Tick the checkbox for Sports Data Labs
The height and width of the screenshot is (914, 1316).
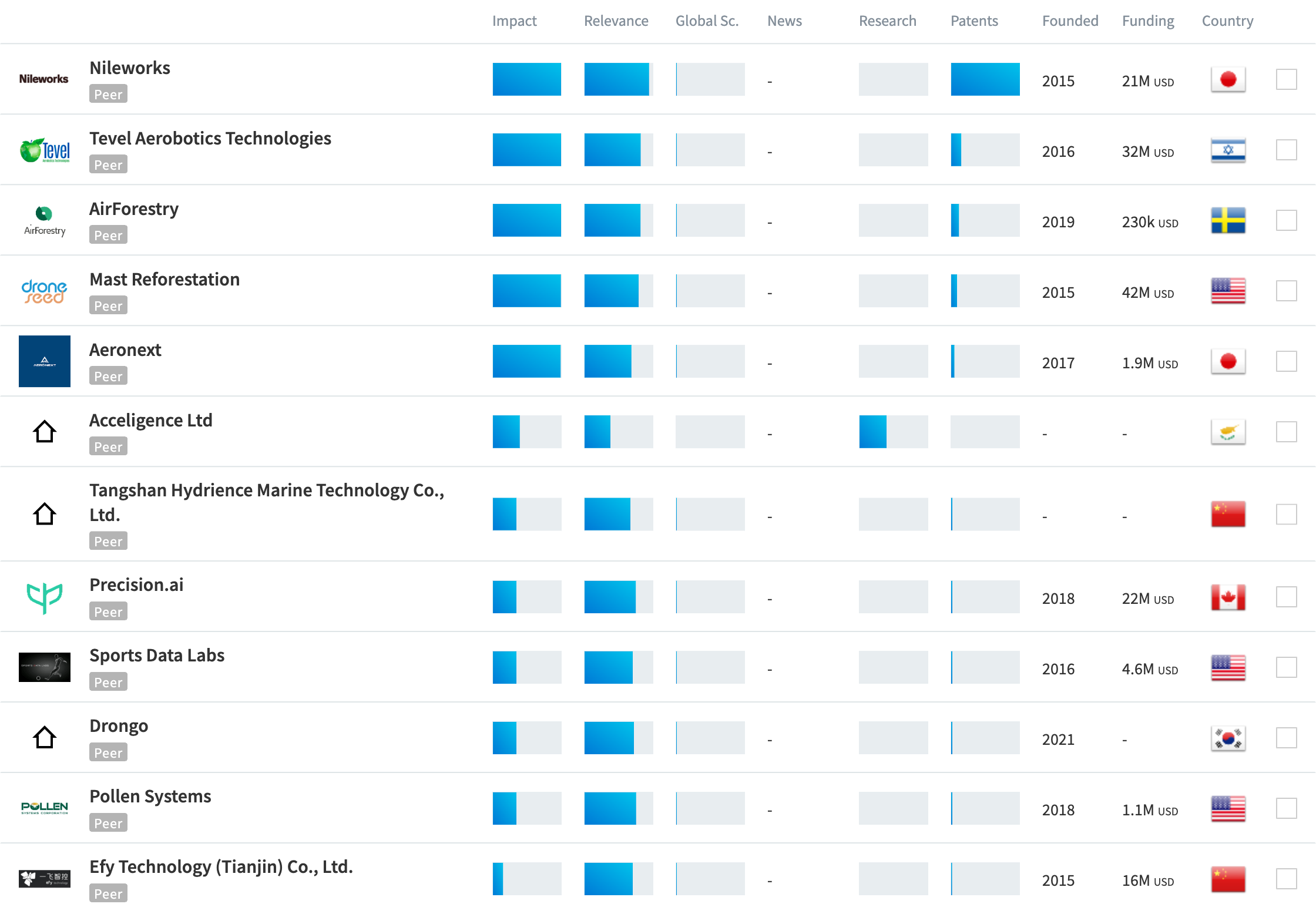click(x=1286, y=667)
